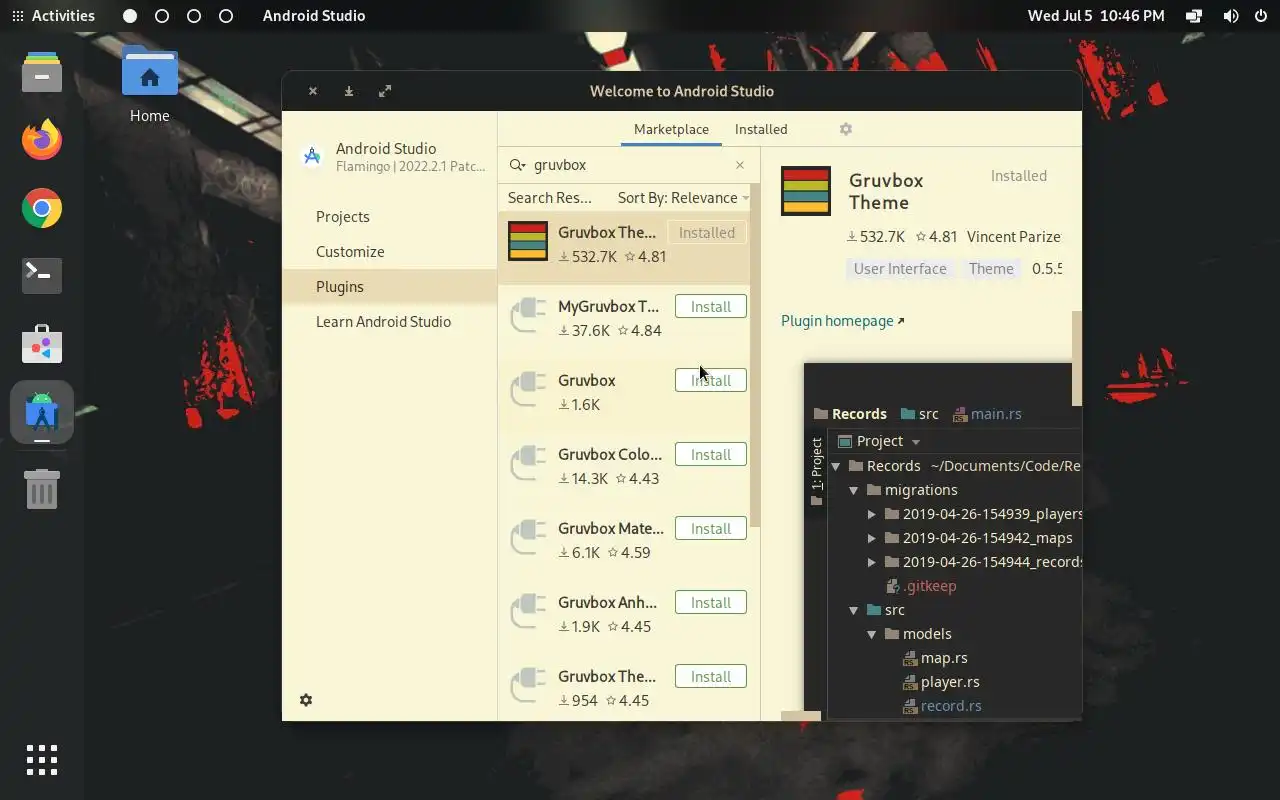Open the Sort By Relevance dropdown
The width and height of the screenshot is (1280, 800).
tap(683, 198)
